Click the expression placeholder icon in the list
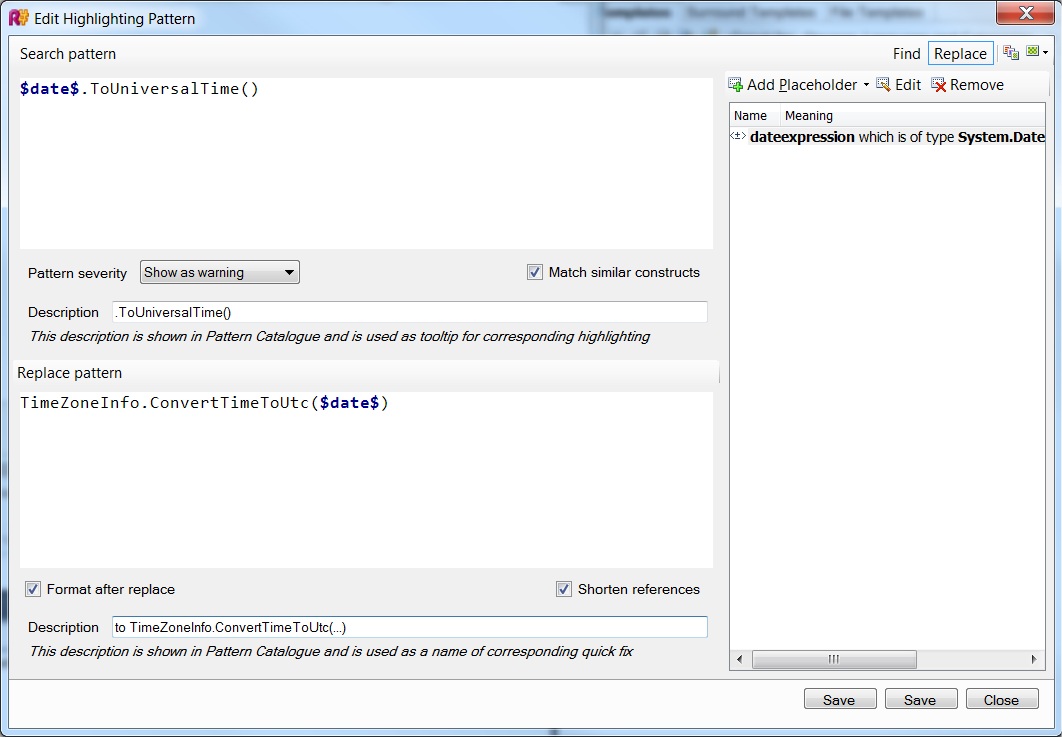 738,136
